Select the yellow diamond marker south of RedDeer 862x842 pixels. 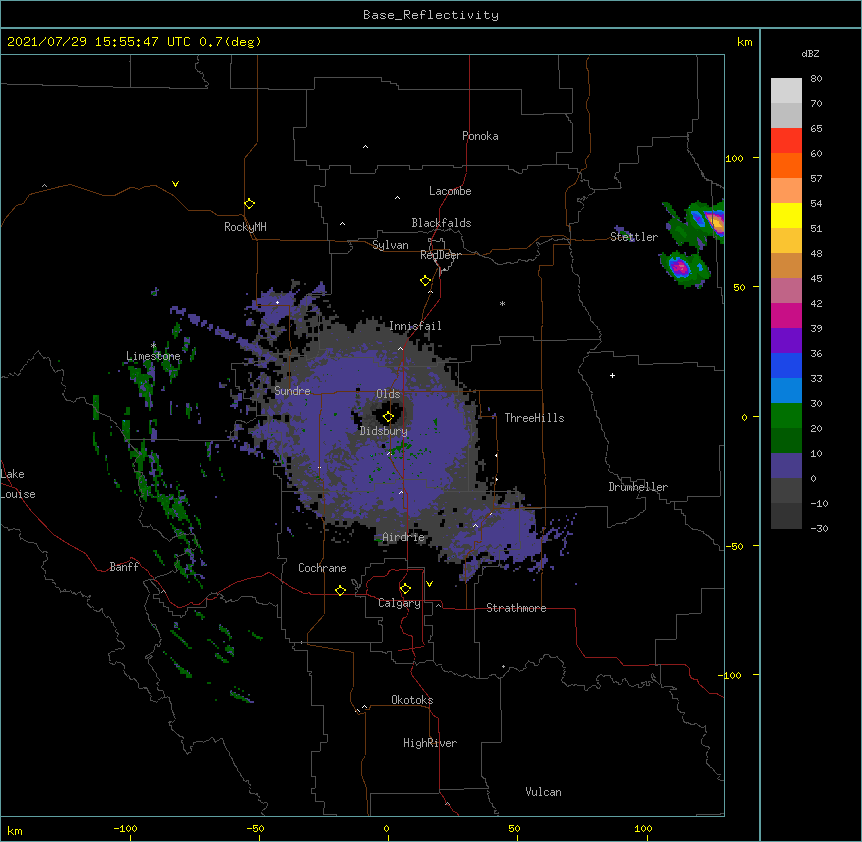[x=425, y=281]
